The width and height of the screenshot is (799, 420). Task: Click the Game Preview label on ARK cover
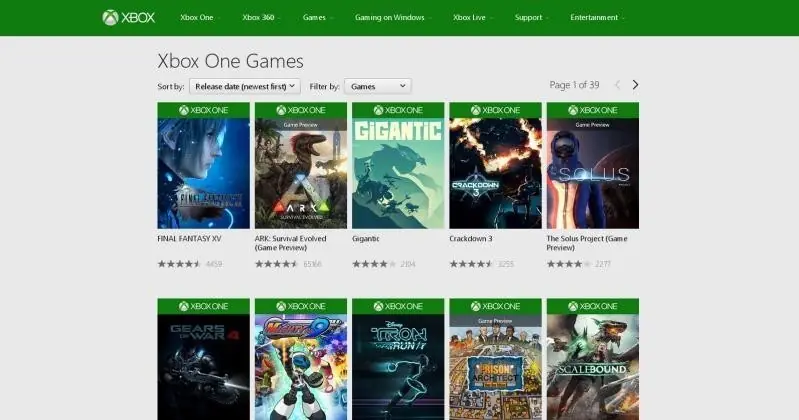tap(301, 125)
